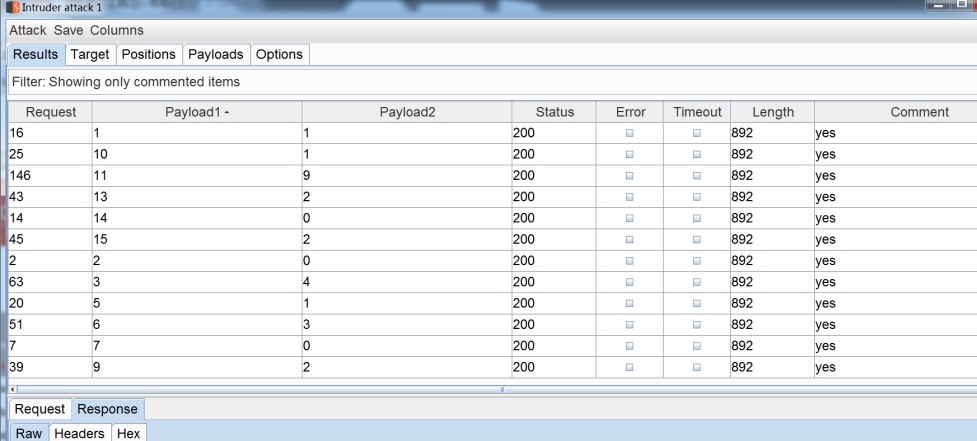Viewport: 977px width, 441px height.
Task: Sort by the Timeout column header
Action: click(697, 112)
